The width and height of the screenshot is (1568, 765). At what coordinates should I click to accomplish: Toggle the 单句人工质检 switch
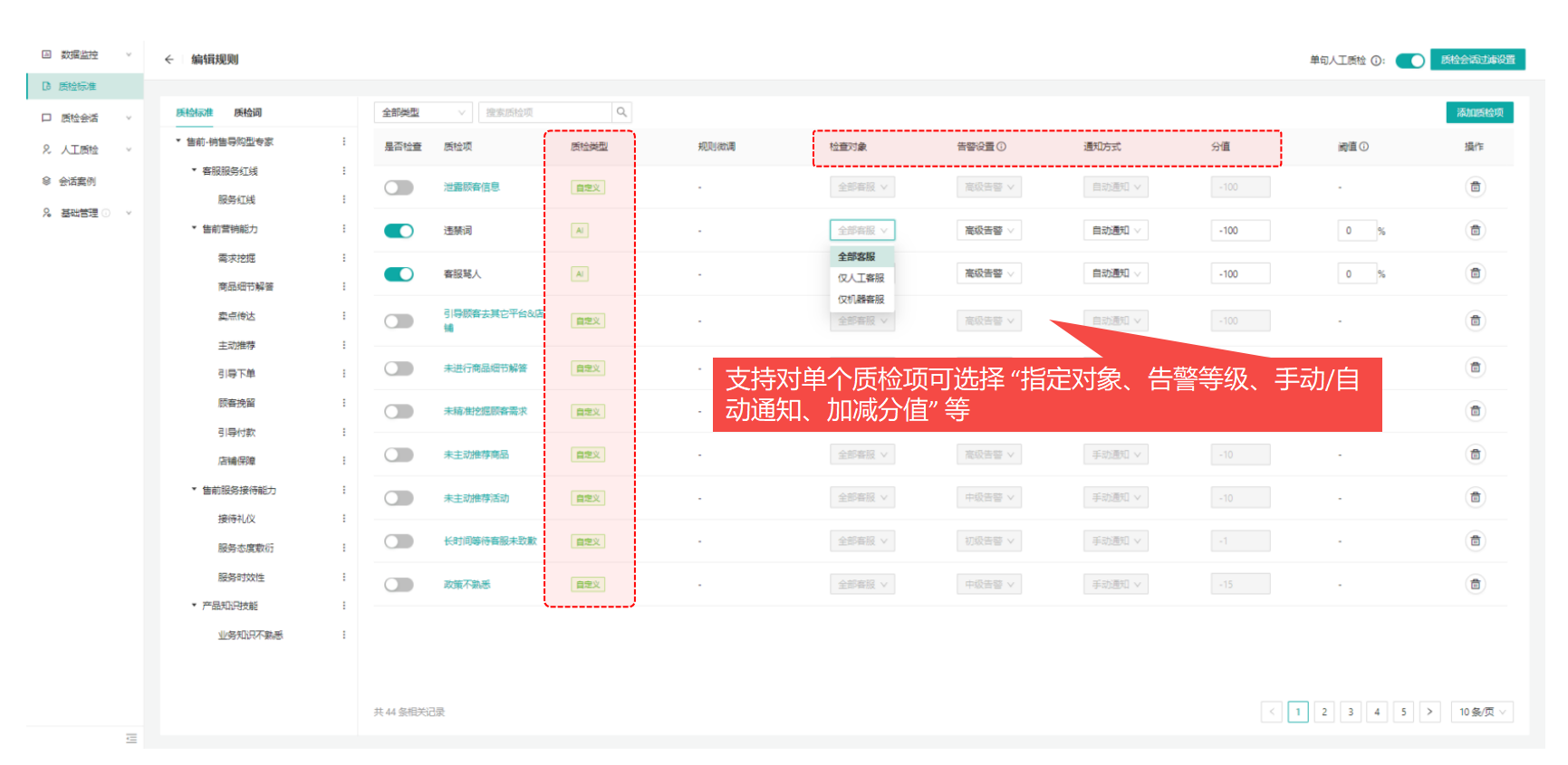[x=1410, y=61]
